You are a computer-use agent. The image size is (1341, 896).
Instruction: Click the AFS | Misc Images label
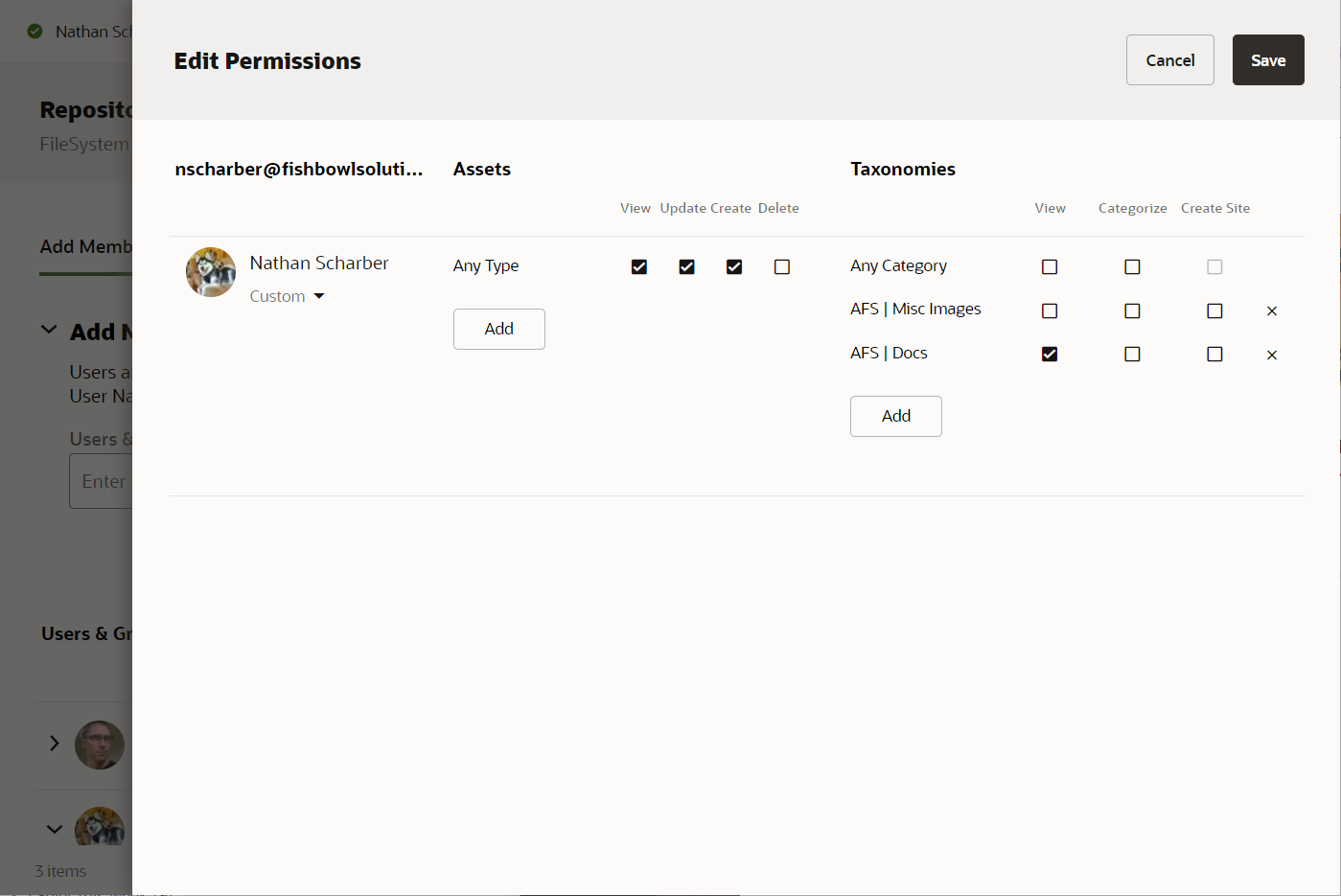[915, 310]
